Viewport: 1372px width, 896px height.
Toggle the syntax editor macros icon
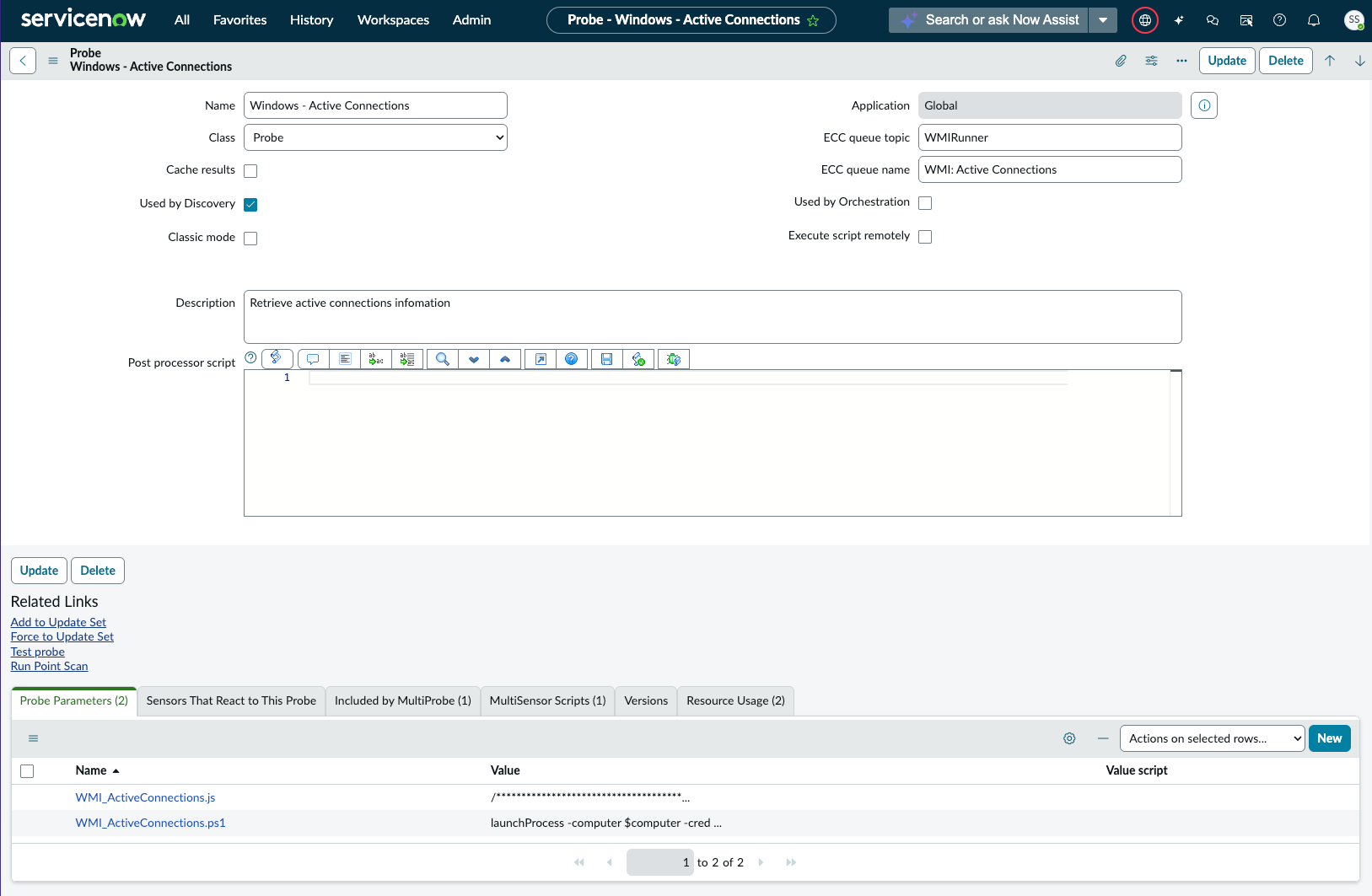tap(277, 358)
